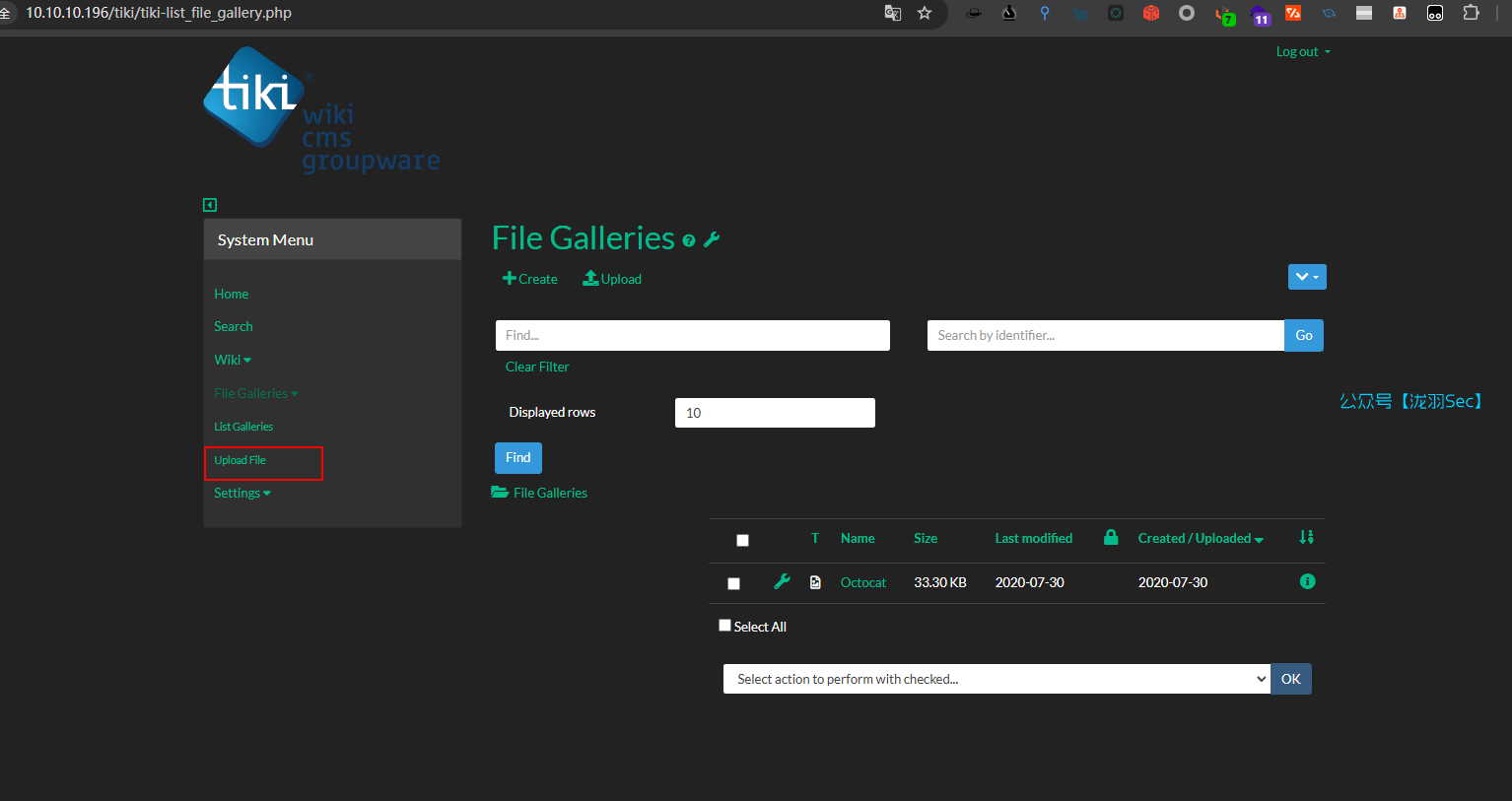Viewport: 1512px width, 801px height.
Task: Collapse the left sidebar with toggle icon
Action: [210, 205]
